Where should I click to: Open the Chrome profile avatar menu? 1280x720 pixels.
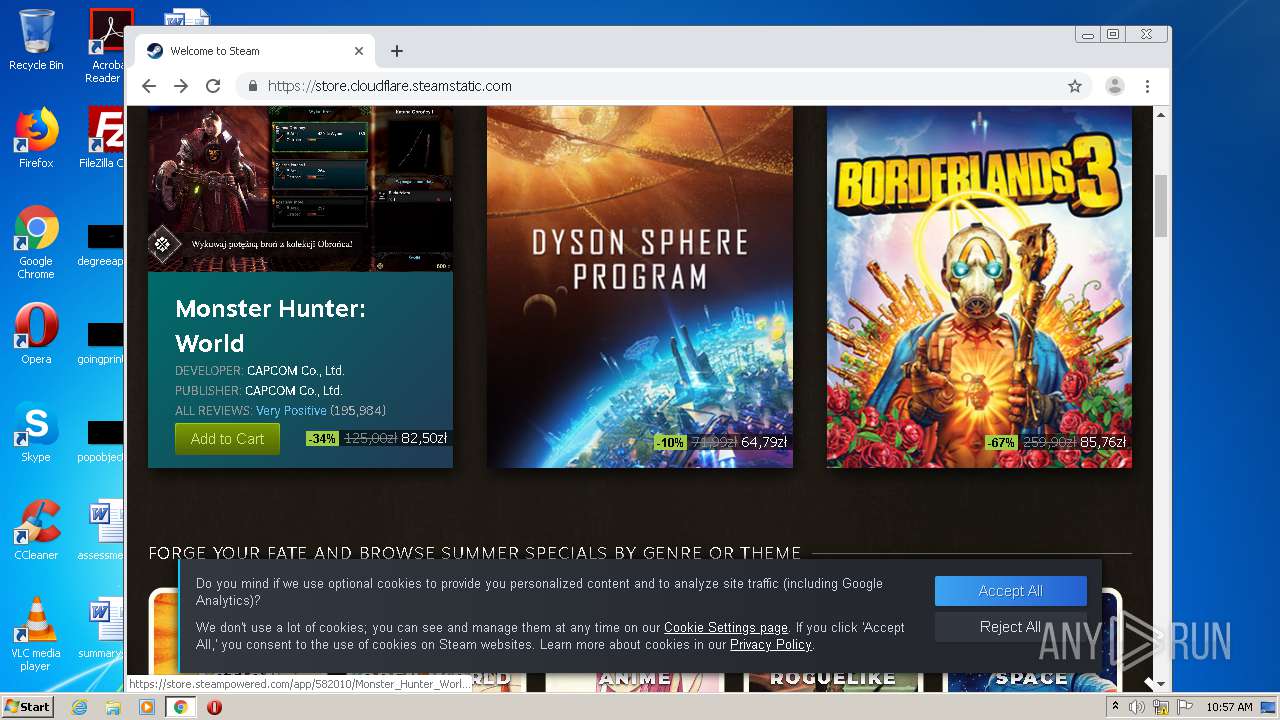click(x=1114, y=86)
